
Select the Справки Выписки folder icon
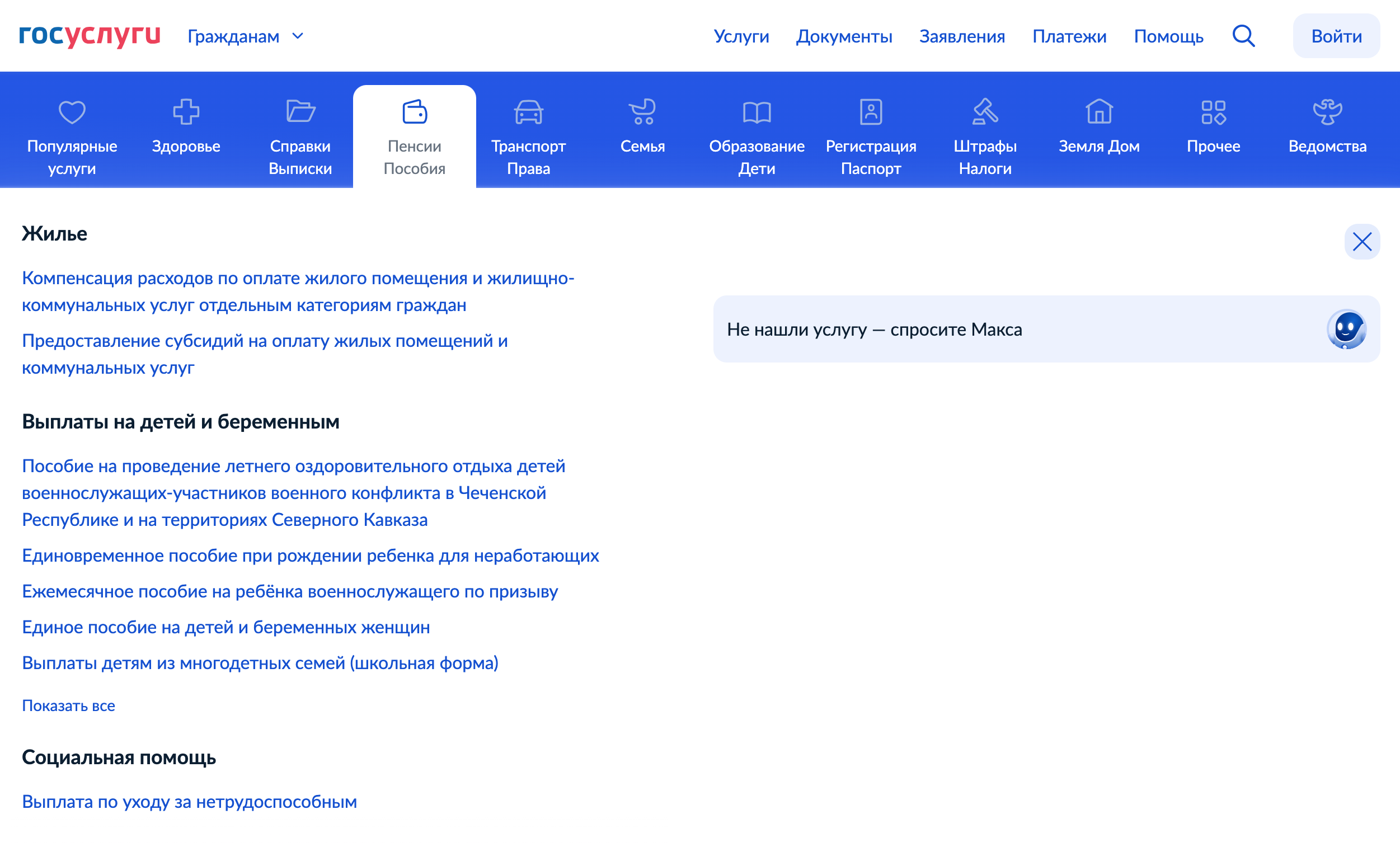pyautogui.click(x=300, y=111)
